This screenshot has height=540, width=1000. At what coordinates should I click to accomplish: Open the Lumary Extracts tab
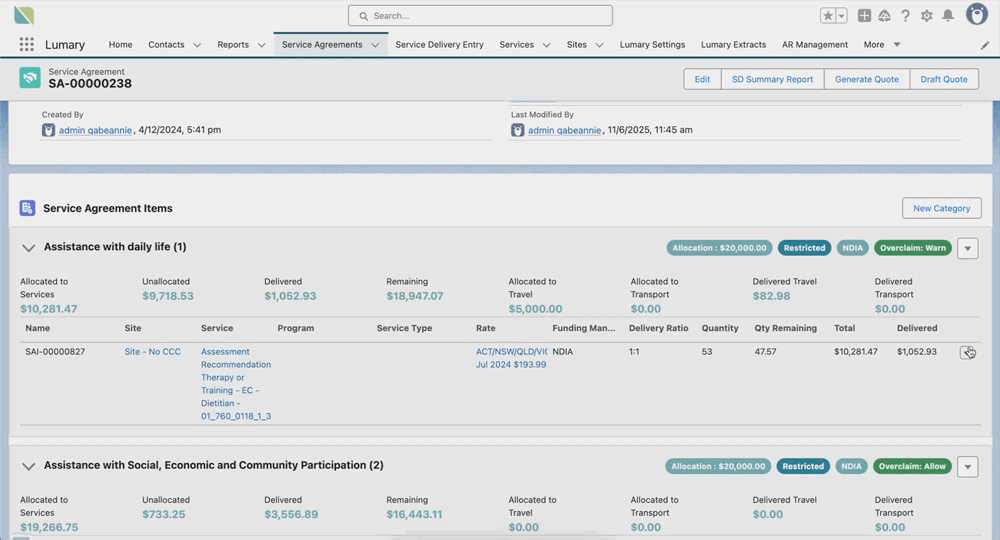tap(733, 45)
